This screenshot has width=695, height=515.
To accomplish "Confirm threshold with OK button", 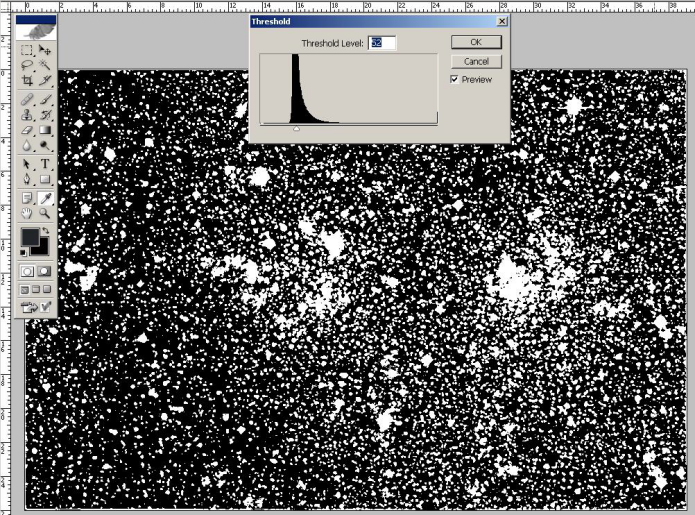I will tap(476, 42).
